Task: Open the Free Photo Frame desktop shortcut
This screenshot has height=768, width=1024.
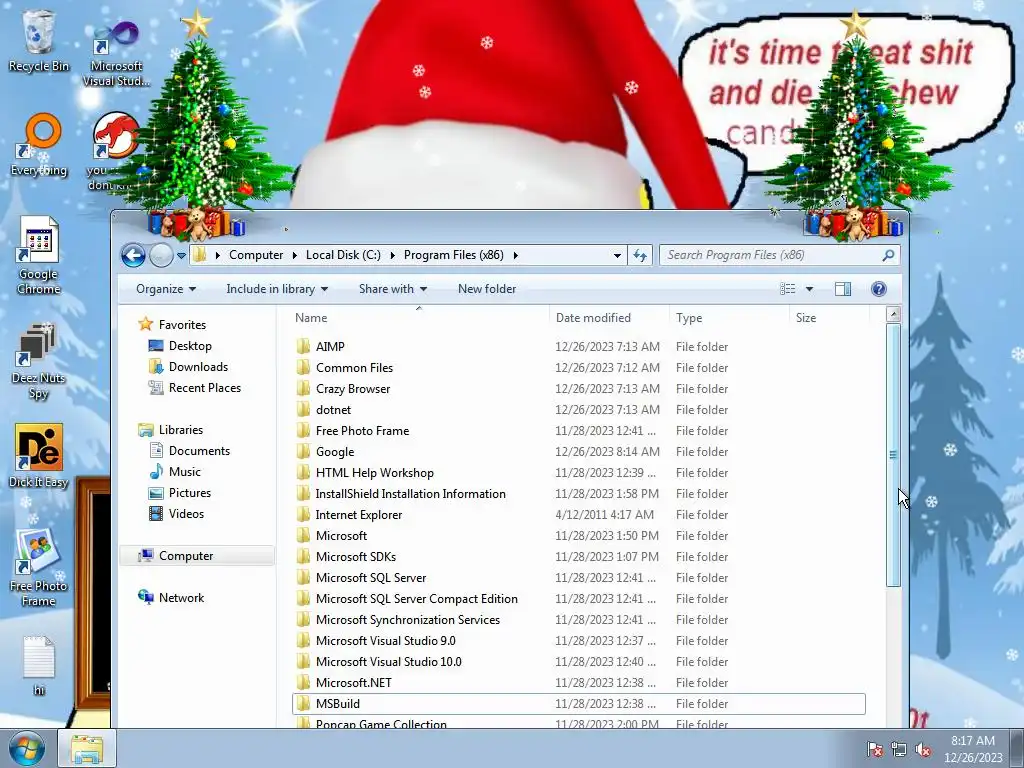Action: [x=39, y=567]
